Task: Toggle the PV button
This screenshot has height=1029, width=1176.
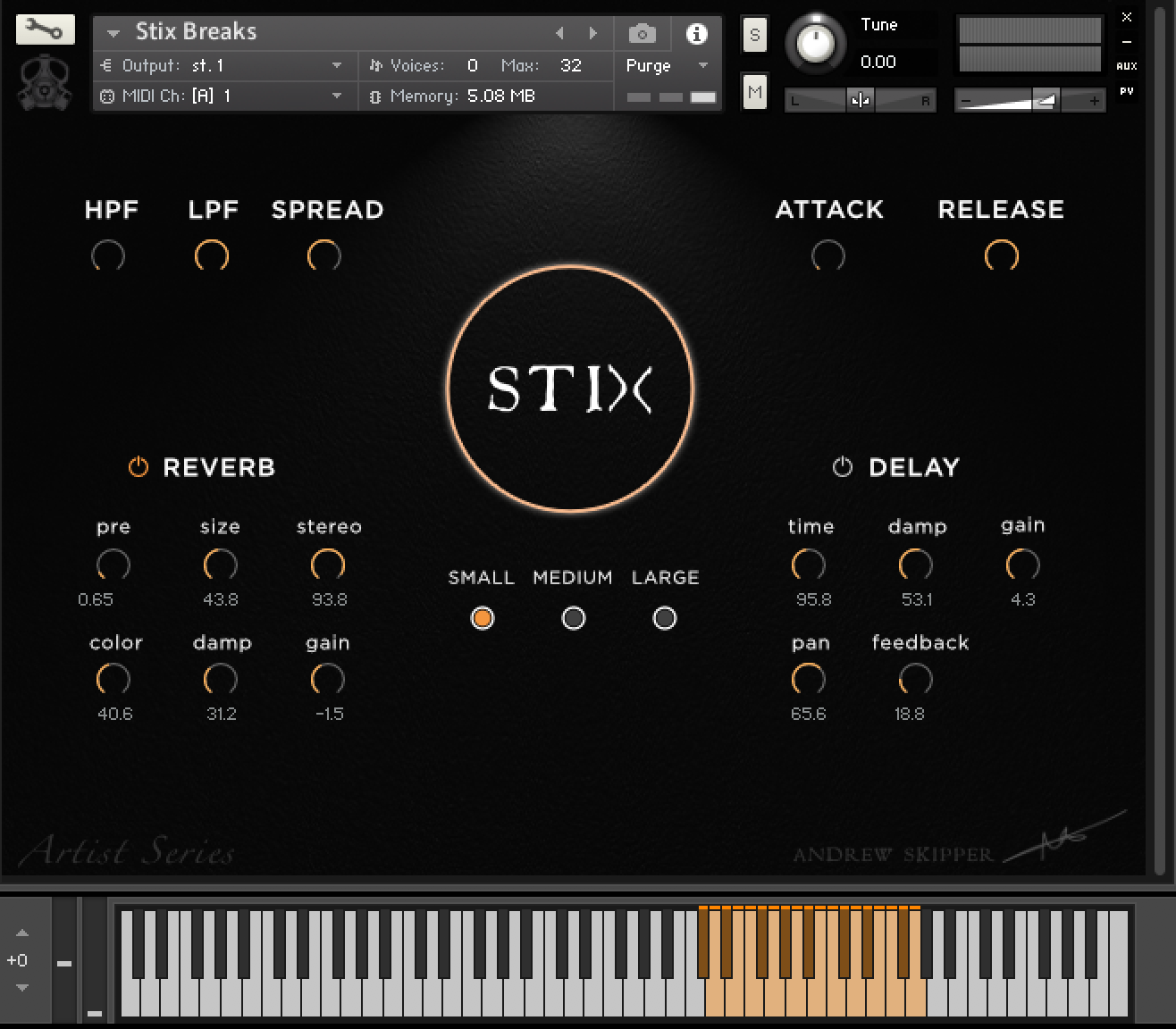Action: click(1127, 91)
